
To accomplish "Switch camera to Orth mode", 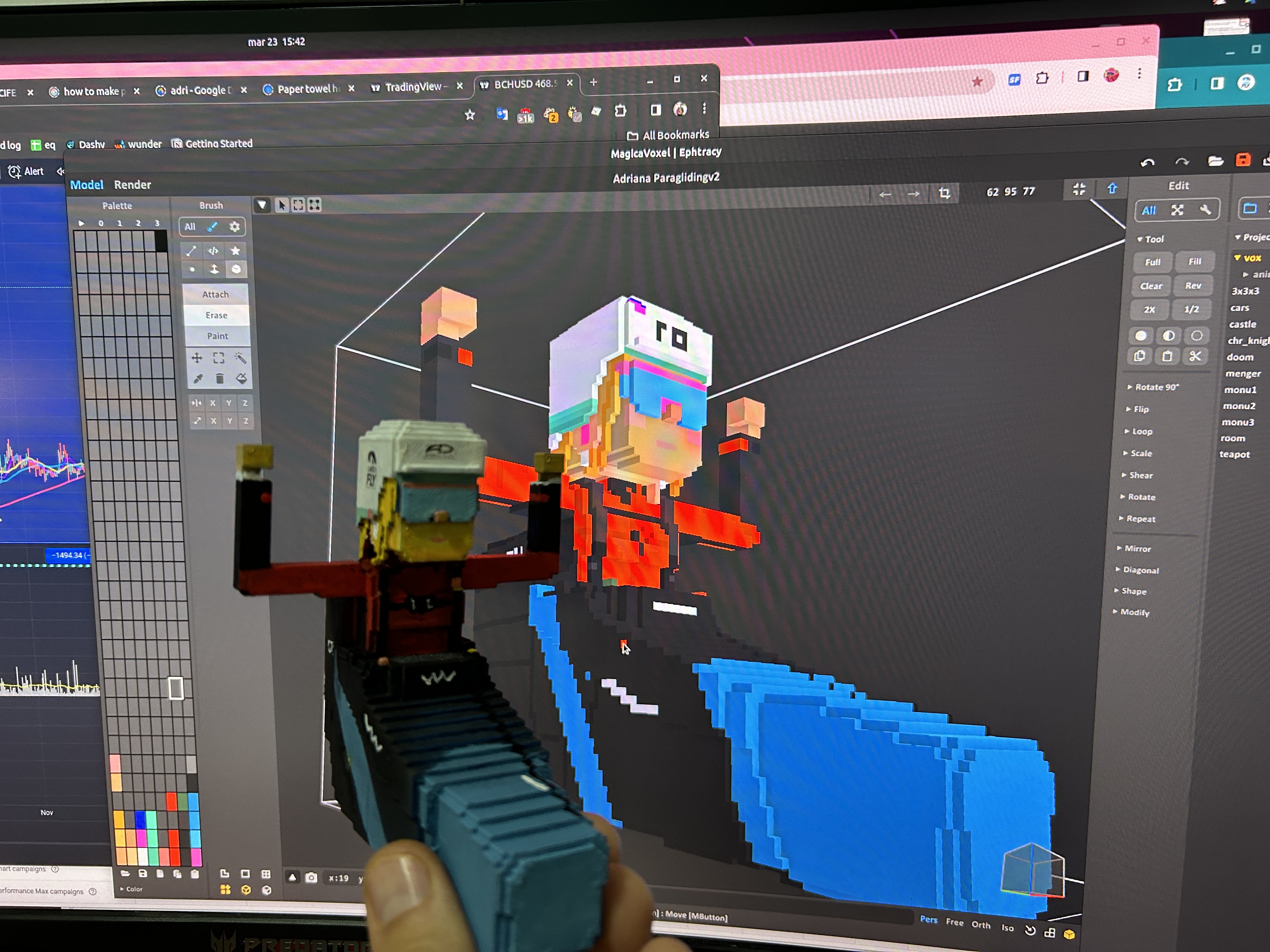I will [x=981, y=925].
